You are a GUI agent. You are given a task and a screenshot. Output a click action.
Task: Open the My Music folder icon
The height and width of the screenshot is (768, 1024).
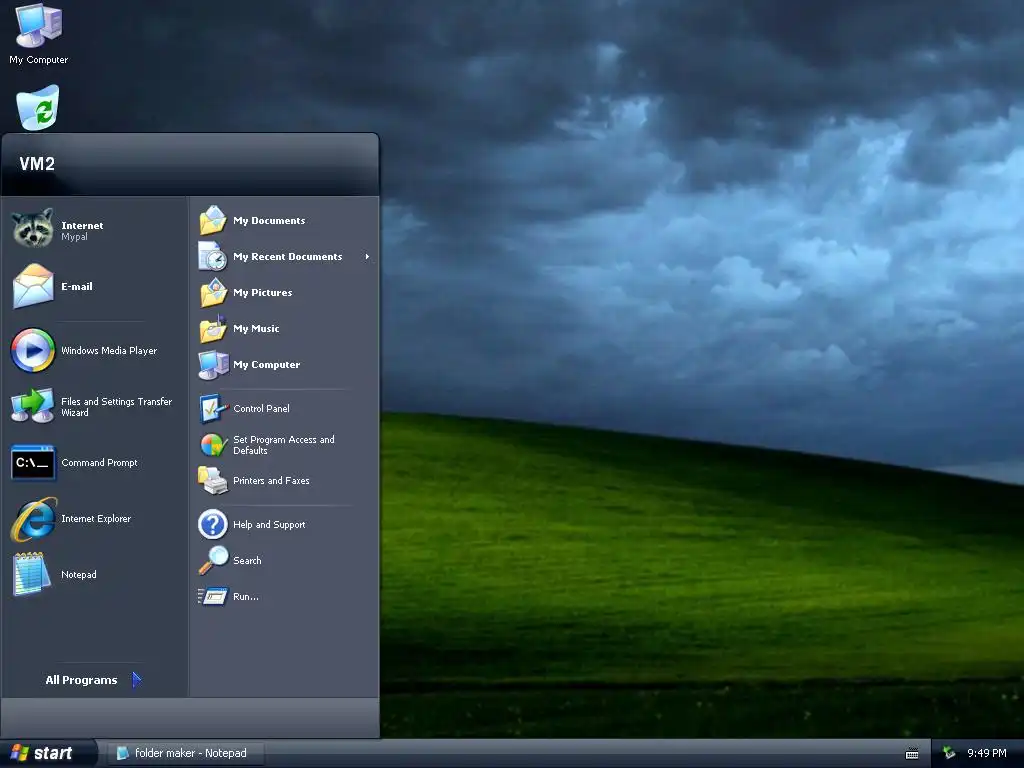[x=213, y=328]
